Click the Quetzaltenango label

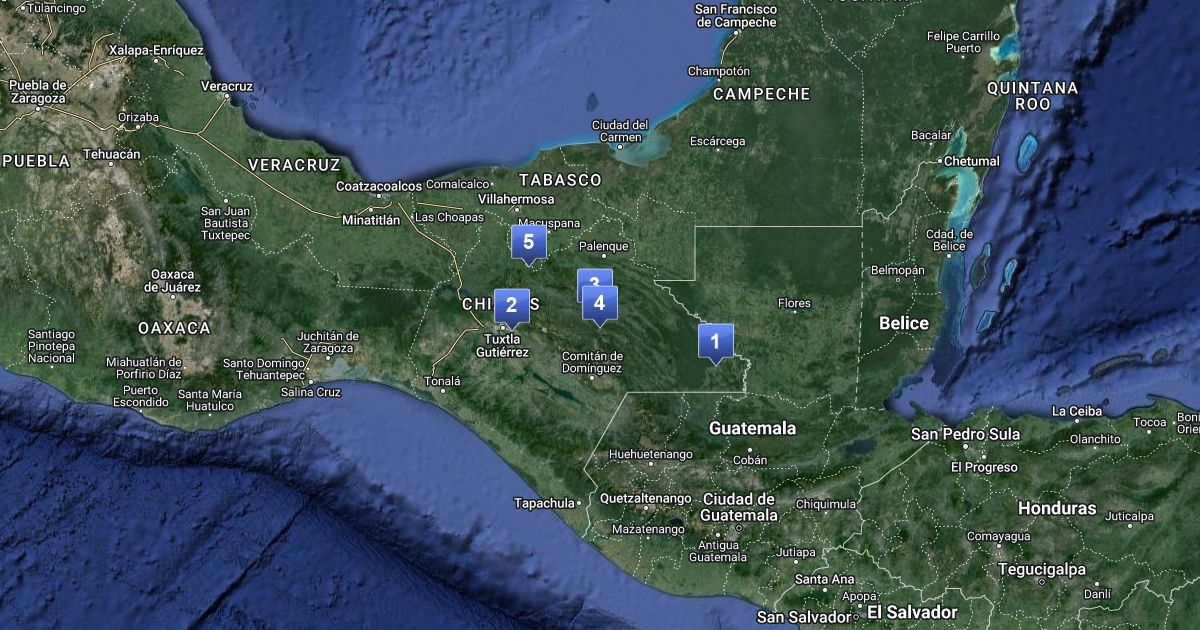(646, 498)
